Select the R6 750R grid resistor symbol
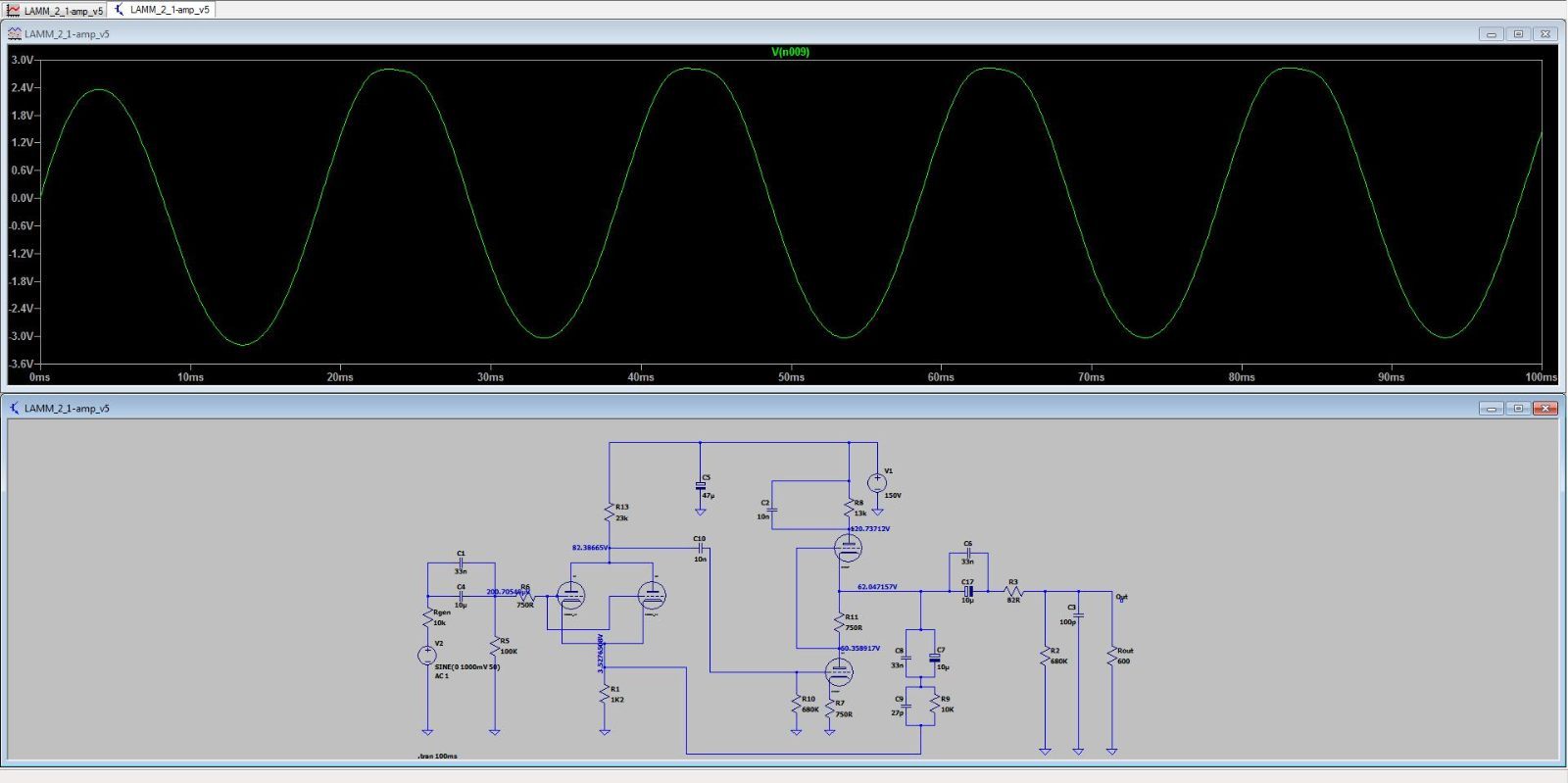 527,595
